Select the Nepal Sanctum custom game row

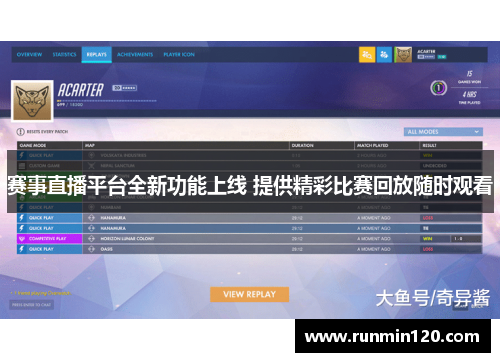(x=249, y=166)
